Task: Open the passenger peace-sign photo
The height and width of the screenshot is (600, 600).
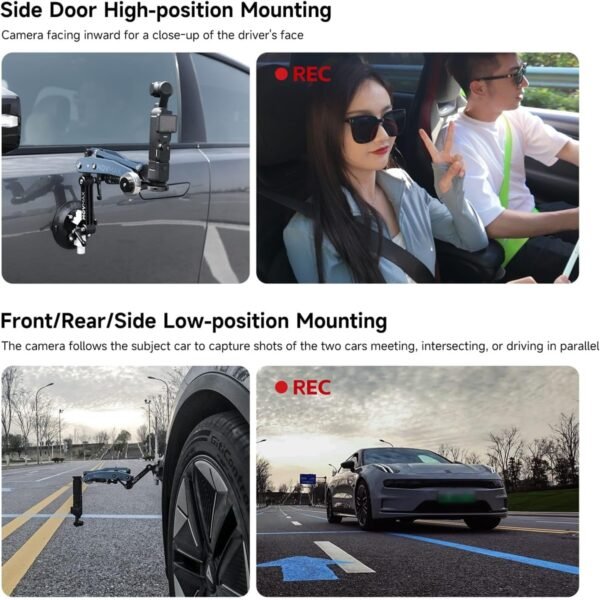Action: 417,168
